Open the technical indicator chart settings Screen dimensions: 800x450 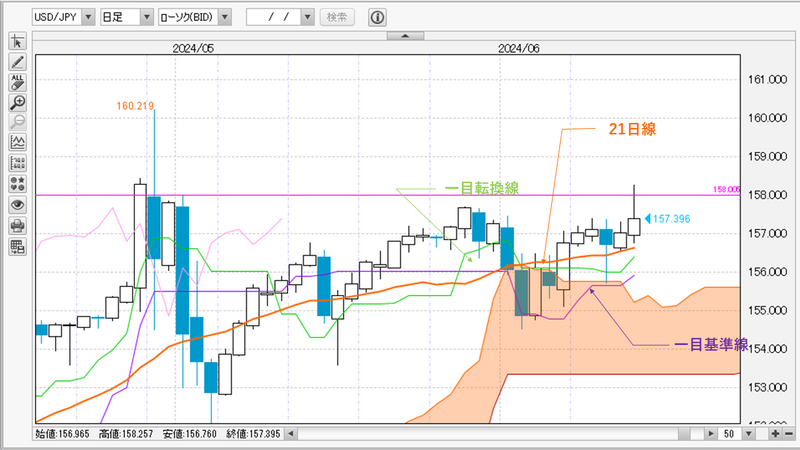tap(17, 142)
